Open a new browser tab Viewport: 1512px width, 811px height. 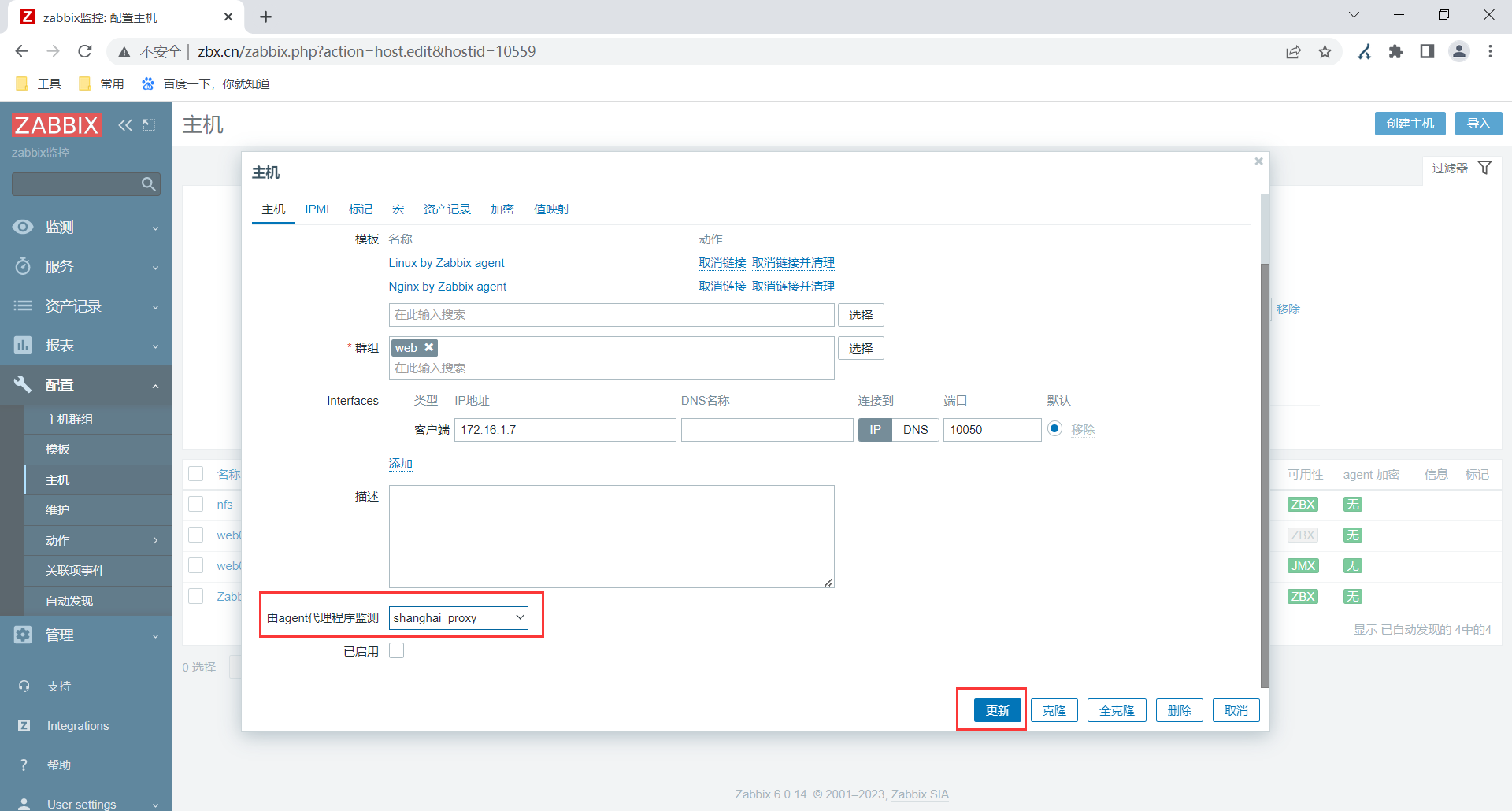pyautogui.click(x=266, y=17)
